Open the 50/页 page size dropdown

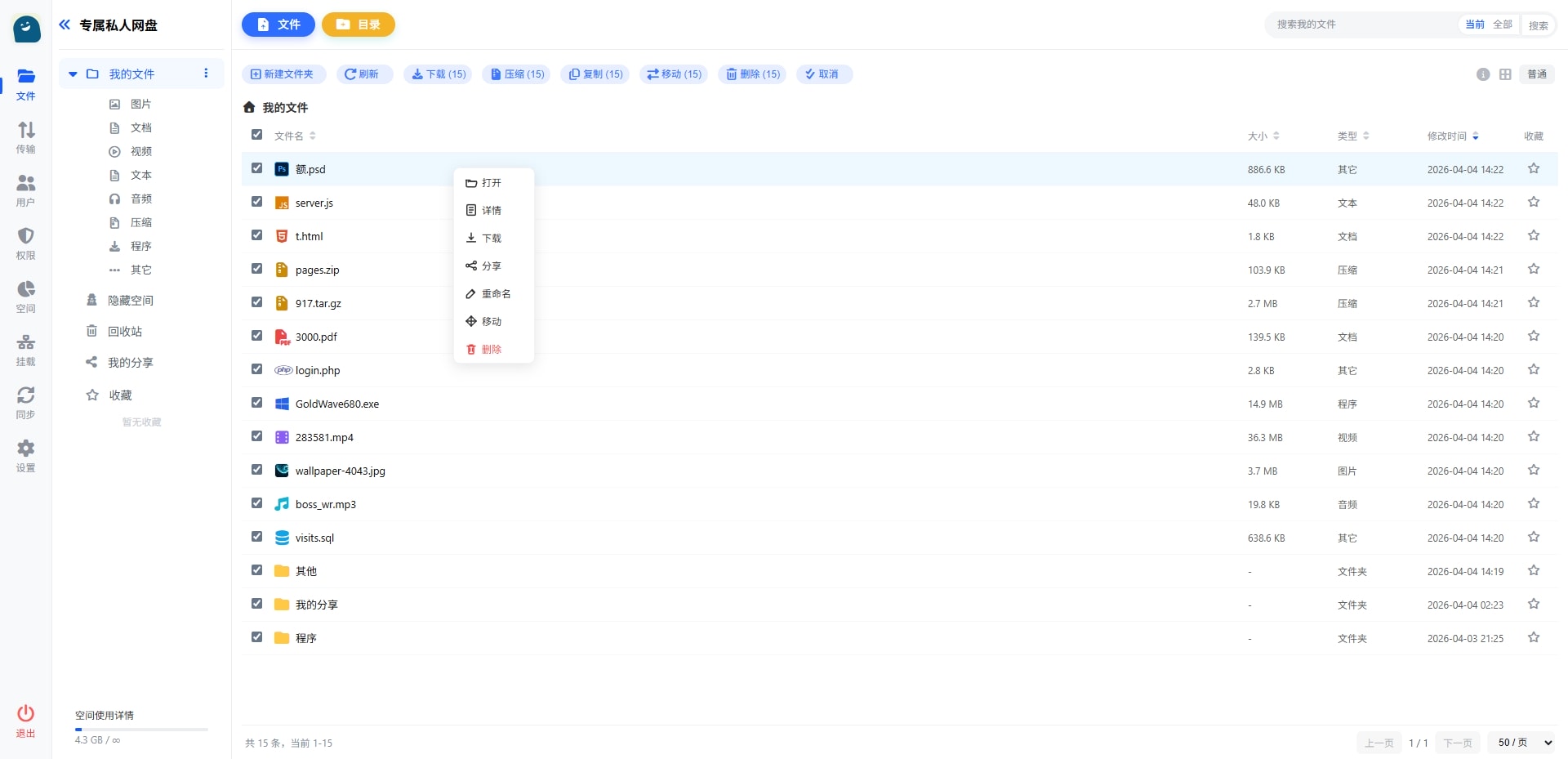coord(1524,743)
